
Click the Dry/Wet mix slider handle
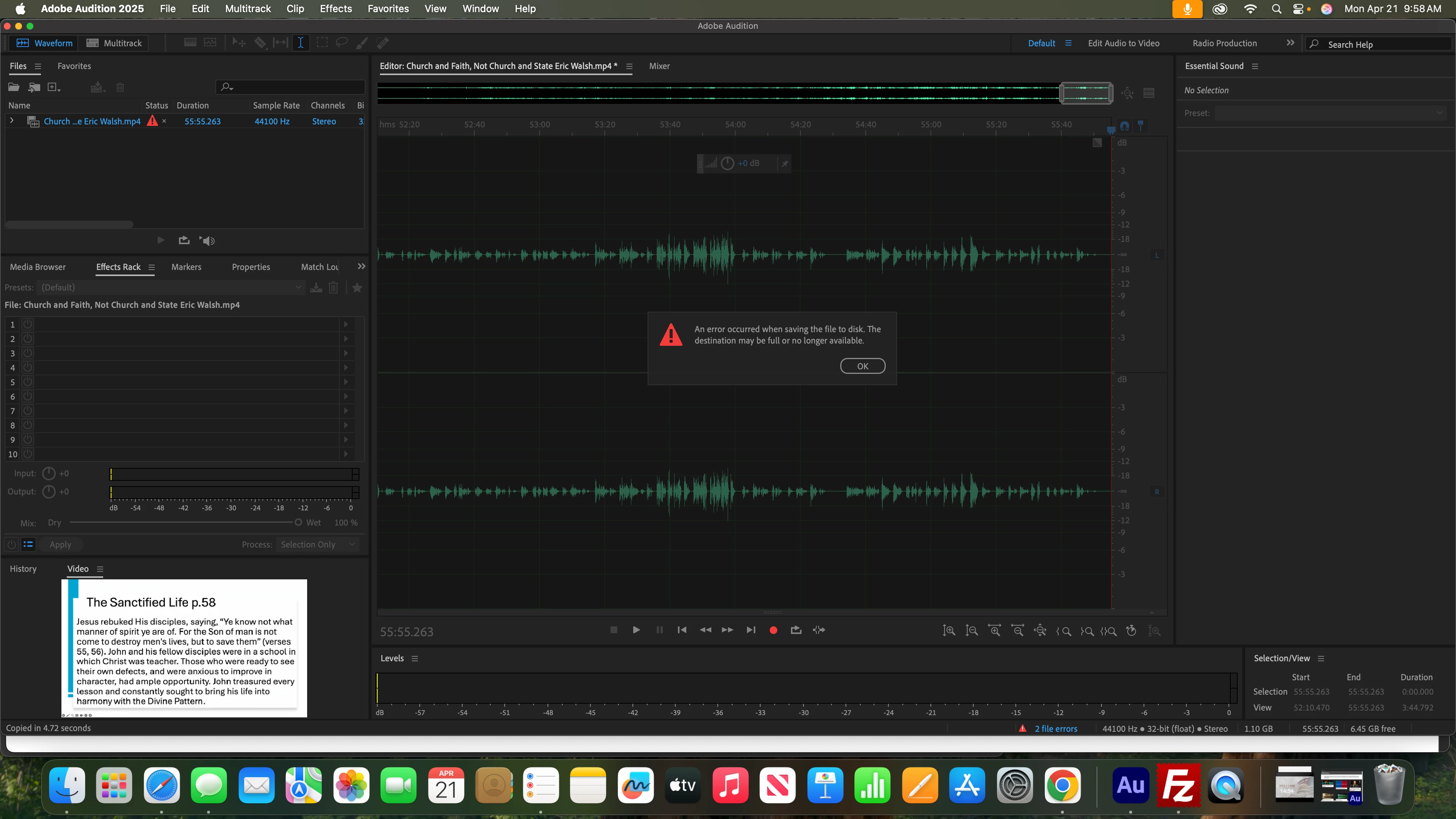pyautogui.click(x=298, y=523)
